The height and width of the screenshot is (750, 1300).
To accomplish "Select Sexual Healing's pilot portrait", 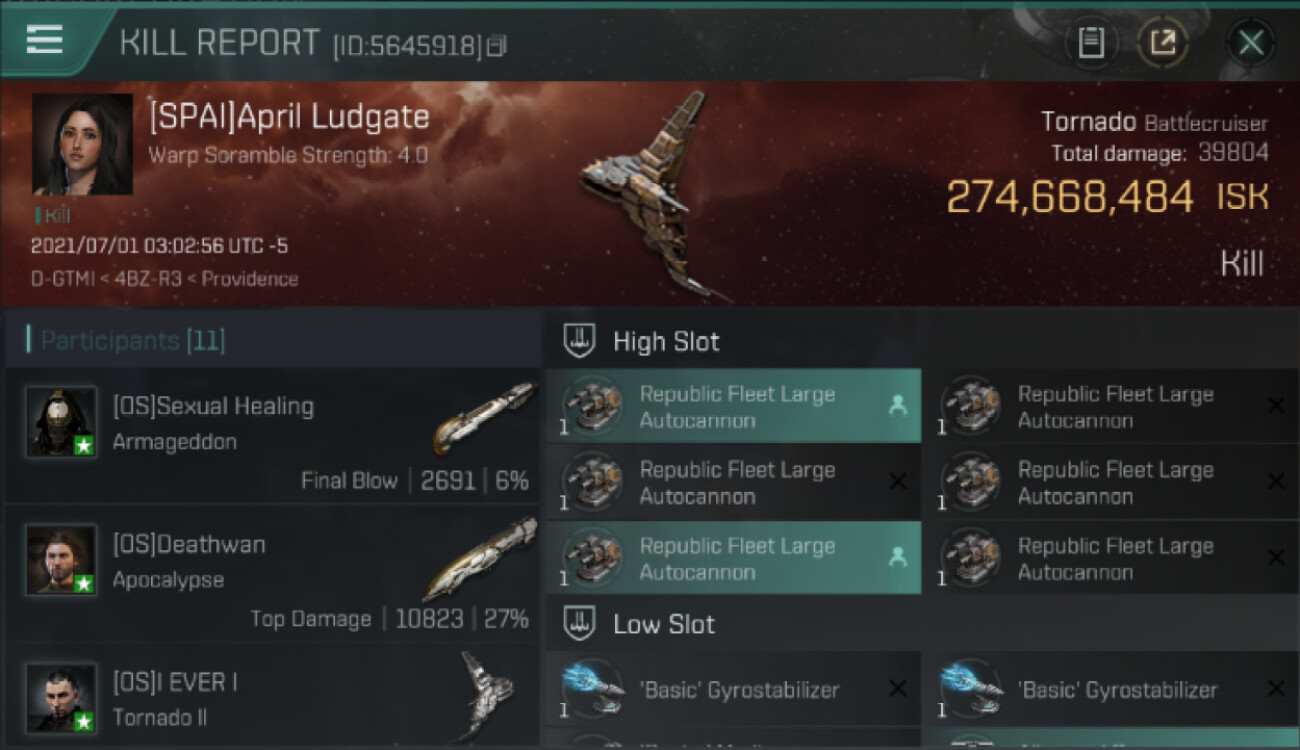I will point(61,422).
